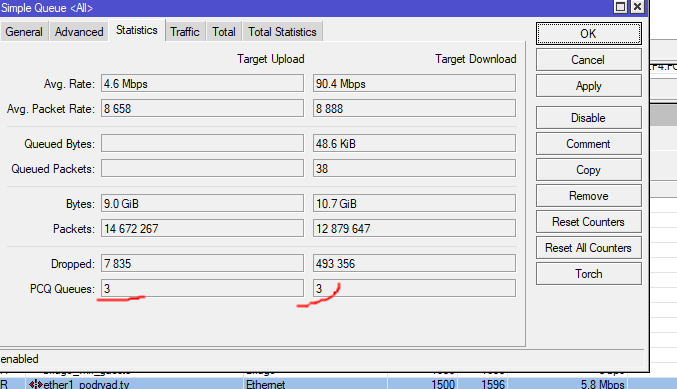
Task: Click the Simple Queue <All> title bar text
Action: click(x=47, y=8)
